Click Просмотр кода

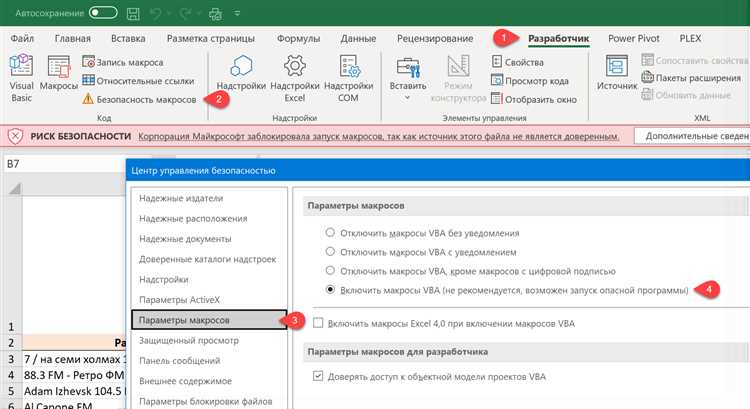[530, 81]
